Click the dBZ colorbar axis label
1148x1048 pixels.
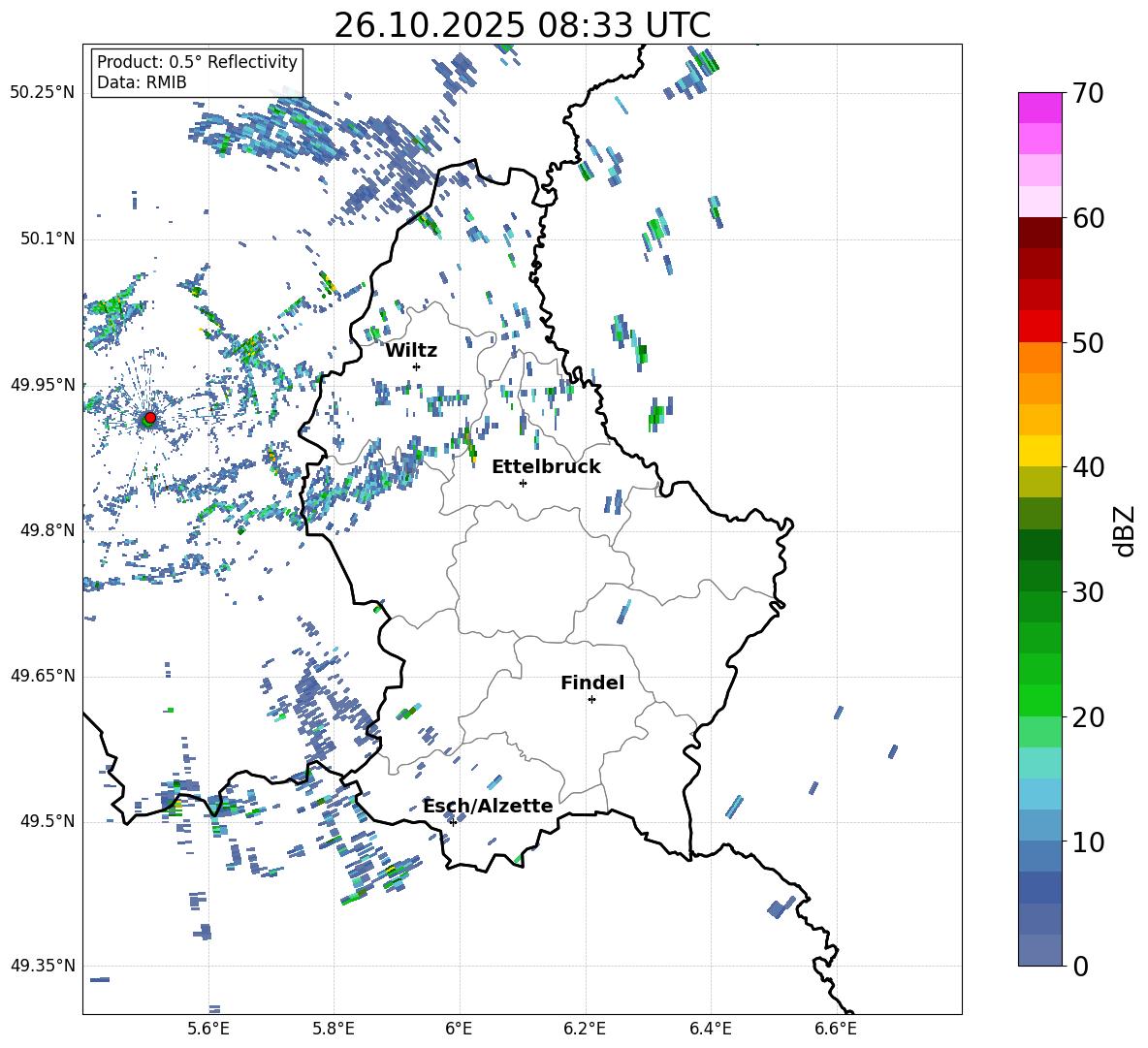point(1125,530)
